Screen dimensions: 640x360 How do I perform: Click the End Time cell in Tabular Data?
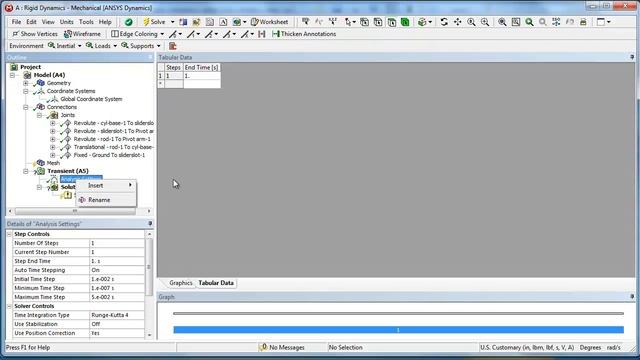tap(202, 76)
